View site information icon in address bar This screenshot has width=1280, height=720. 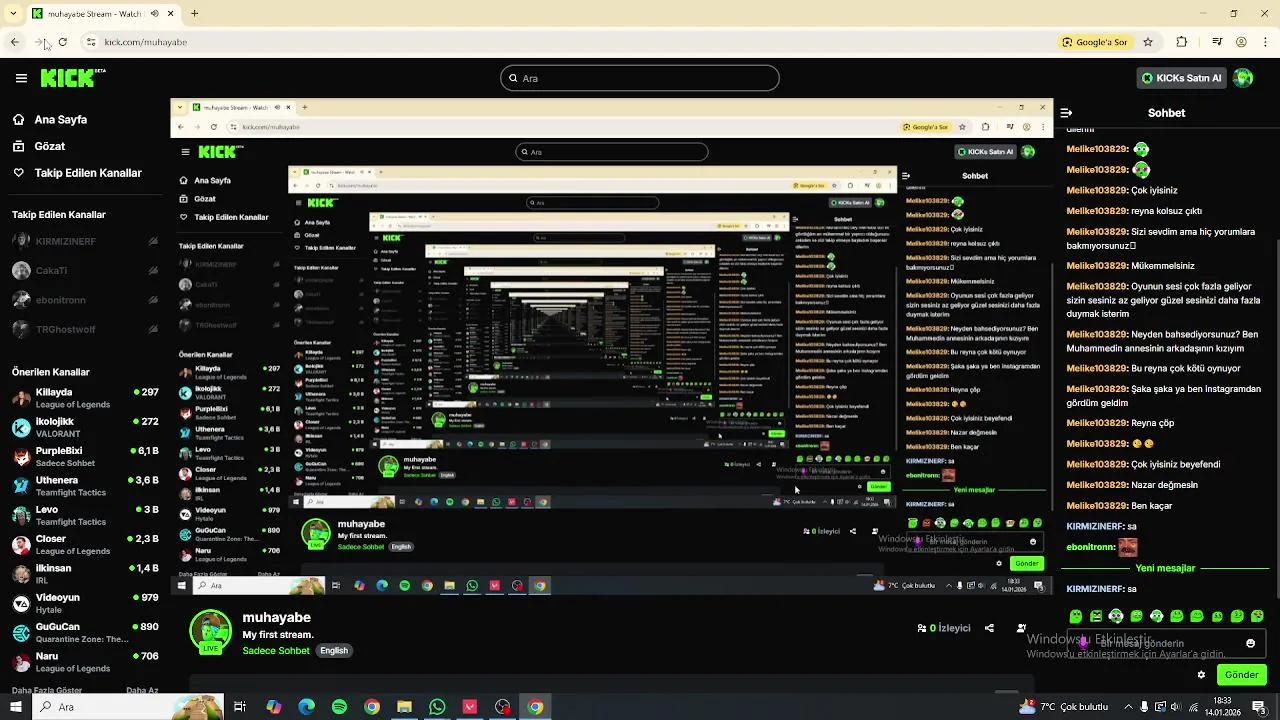point(91,42)
